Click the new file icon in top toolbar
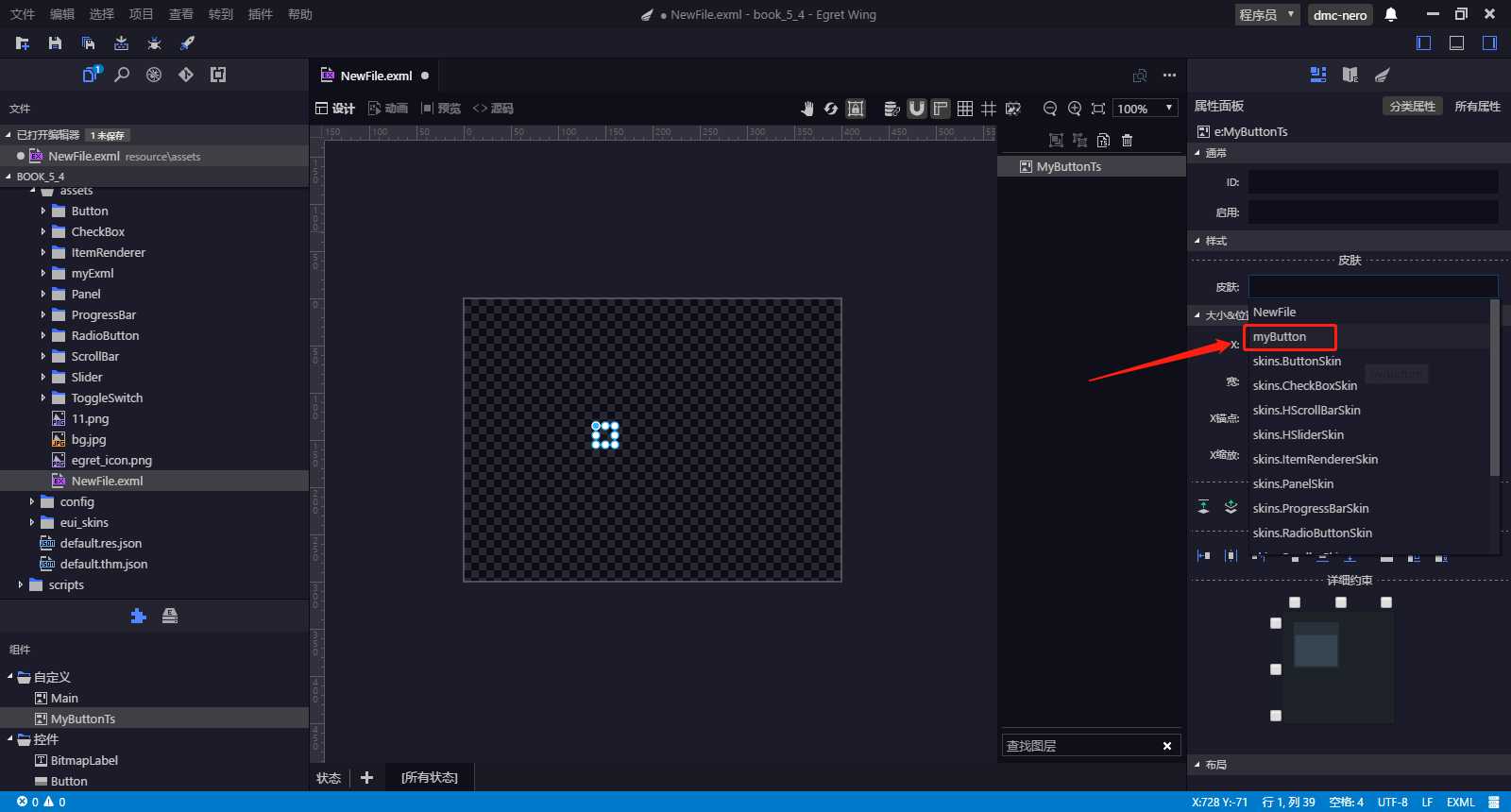This screenshot has width=1511, height=812. [x=23, y=43]
